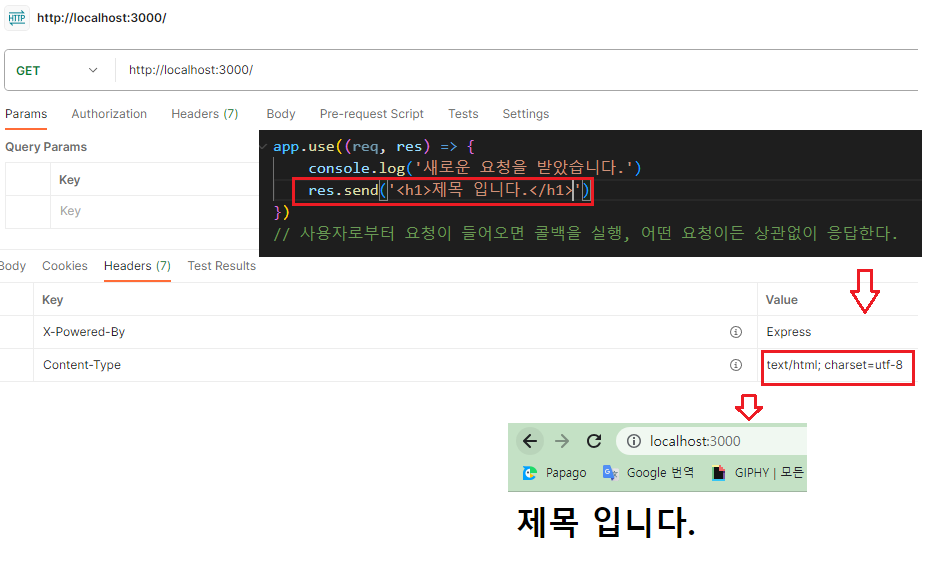The image size is (952, 561).
Task: Open the response Cookies tab
Action: tap(65, 266)
